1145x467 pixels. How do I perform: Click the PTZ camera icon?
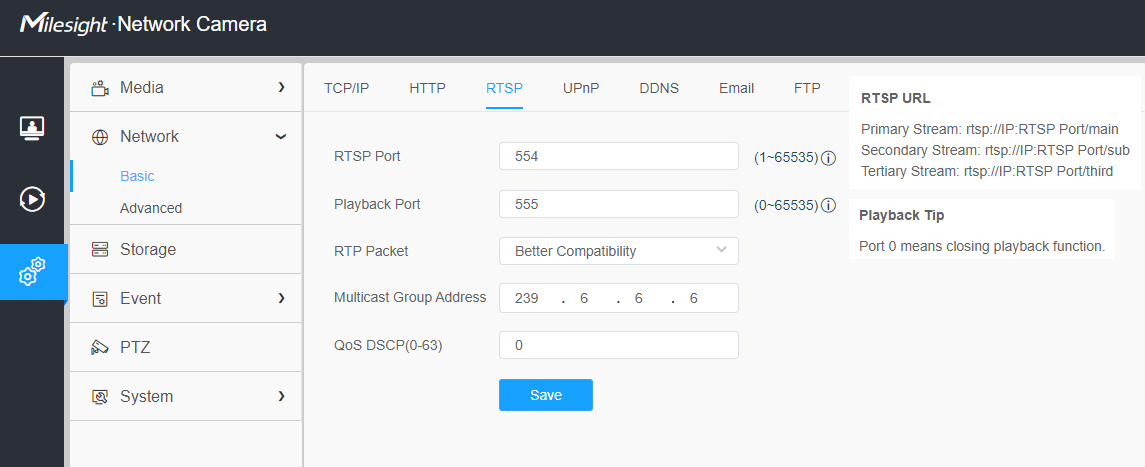coord(99,347)
